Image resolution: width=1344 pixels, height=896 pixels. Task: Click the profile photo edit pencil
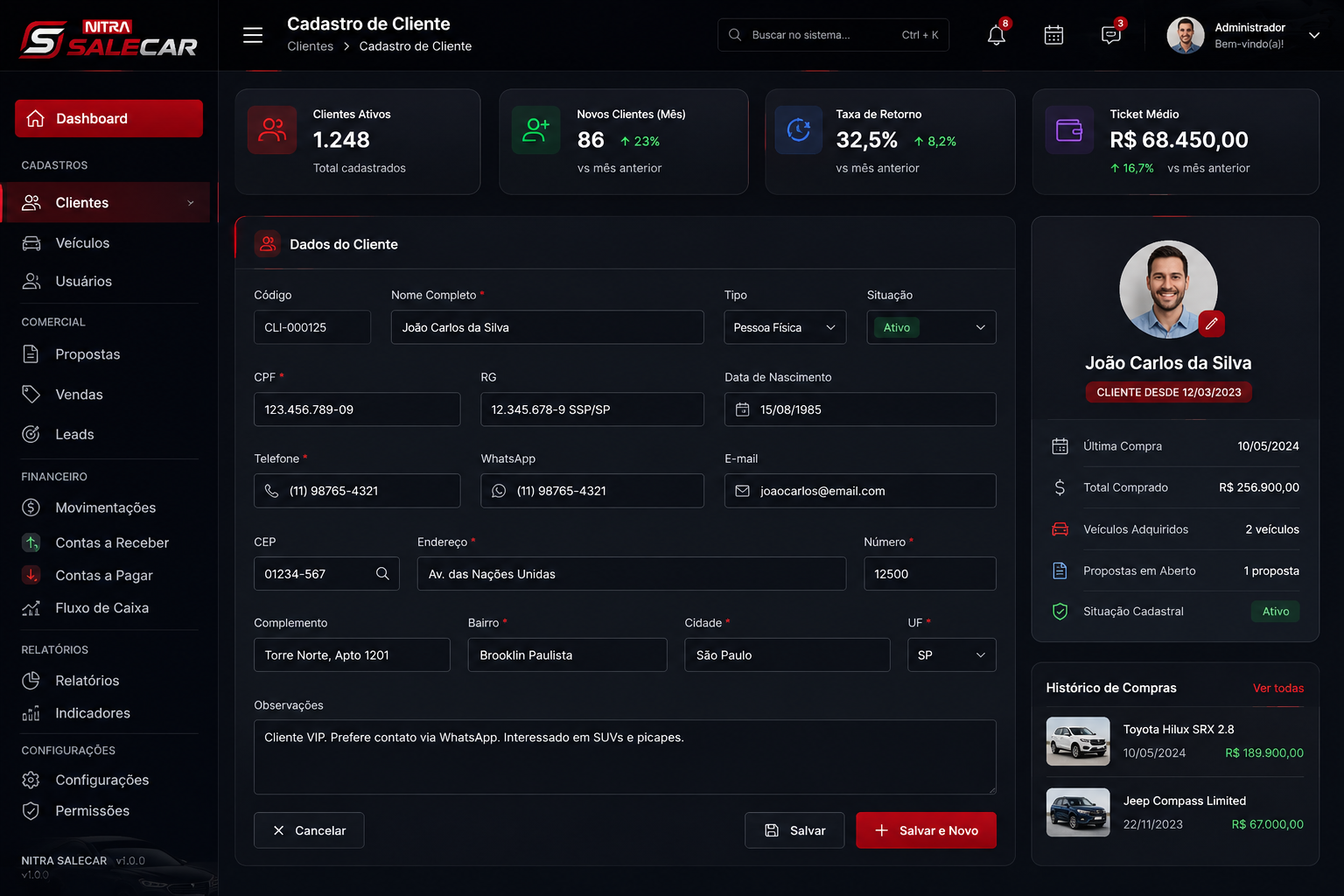coord(1211,324)
